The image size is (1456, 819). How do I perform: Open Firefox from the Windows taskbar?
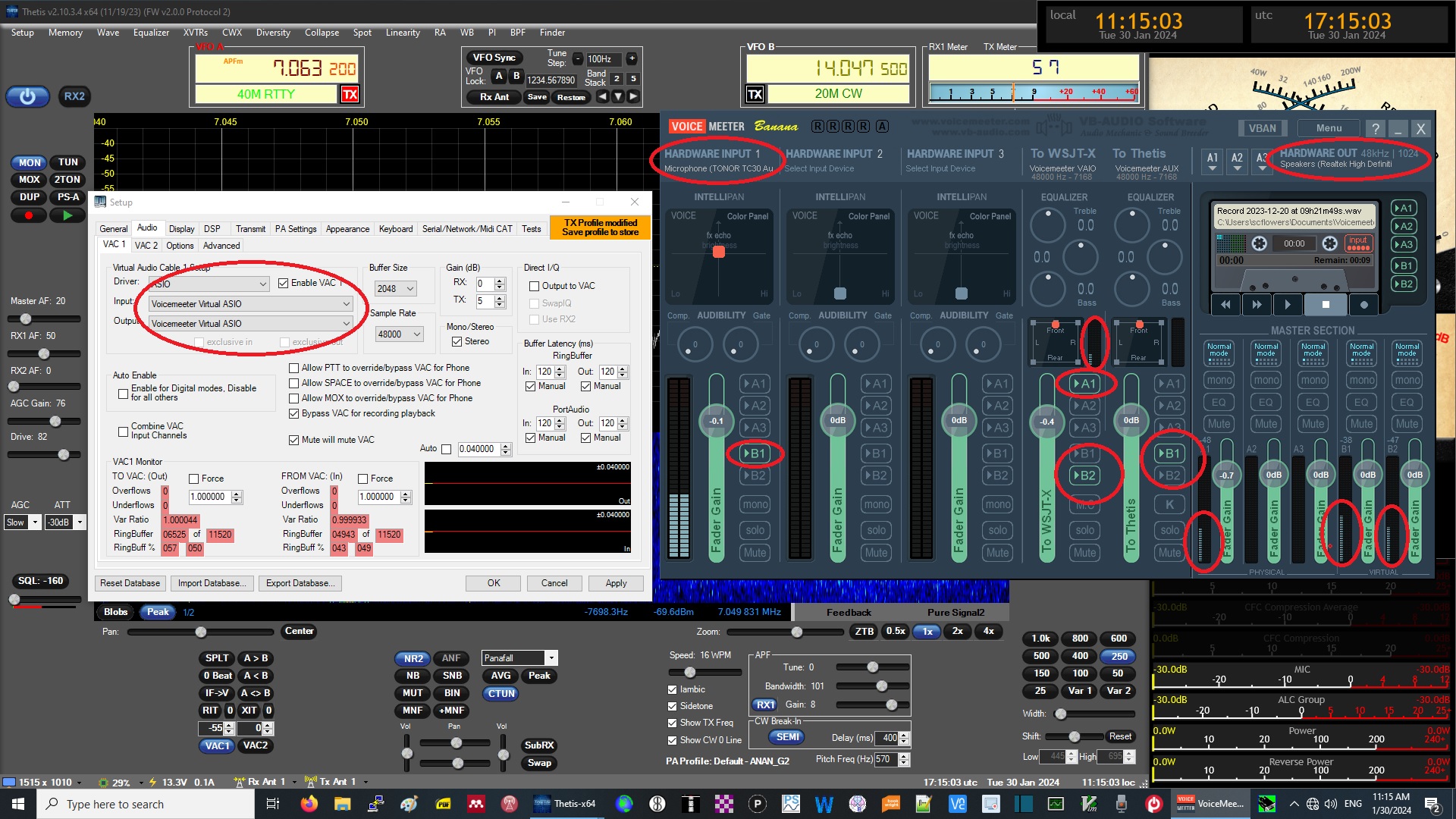(x=309, y=804)
